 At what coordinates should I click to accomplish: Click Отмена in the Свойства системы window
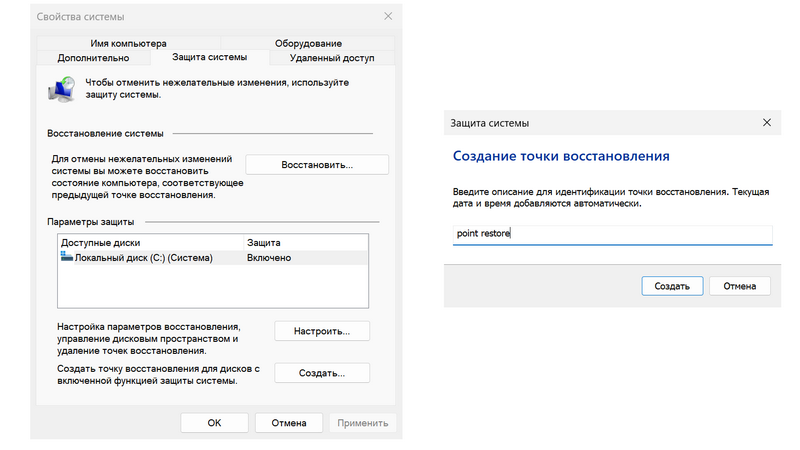click(x=288, y=423)
